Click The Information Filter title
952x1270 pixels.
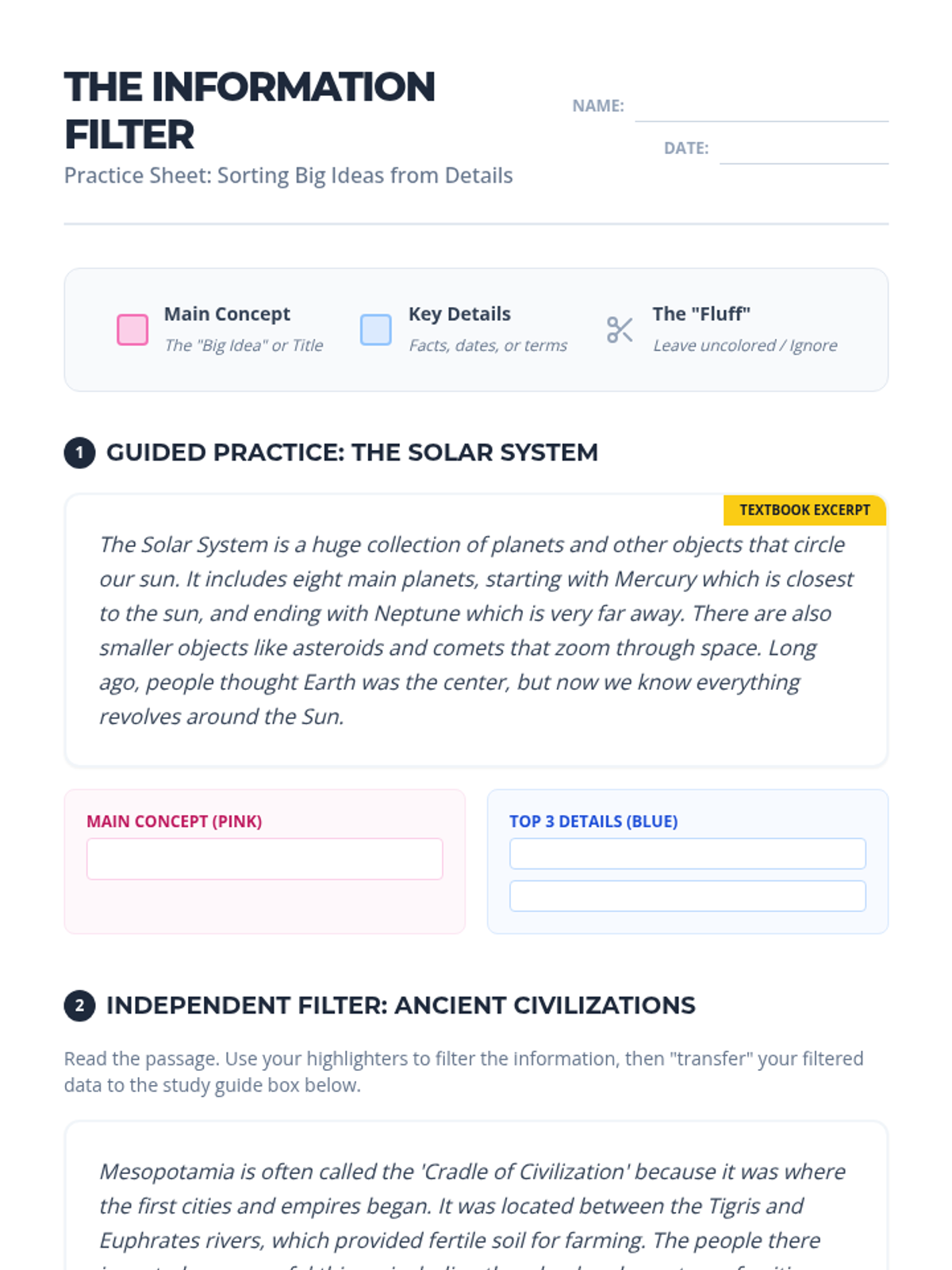tap(250, 110)
